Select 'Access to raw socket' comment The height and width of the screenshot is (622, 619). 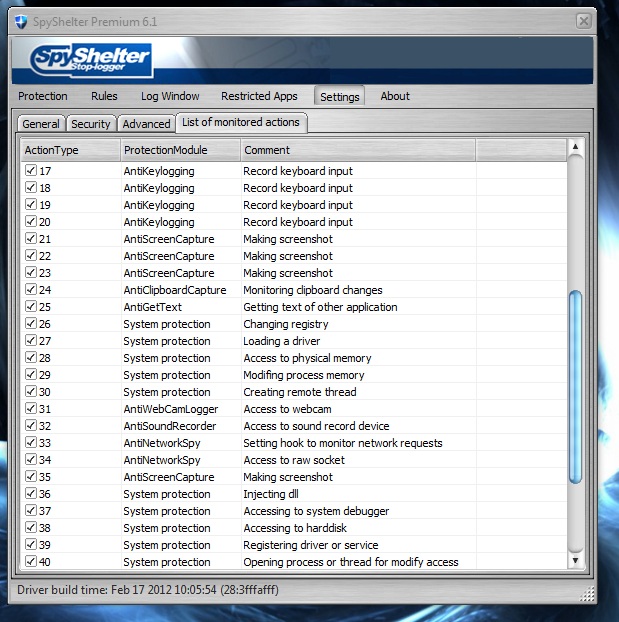pyautogui.click(x=294, y=460)
